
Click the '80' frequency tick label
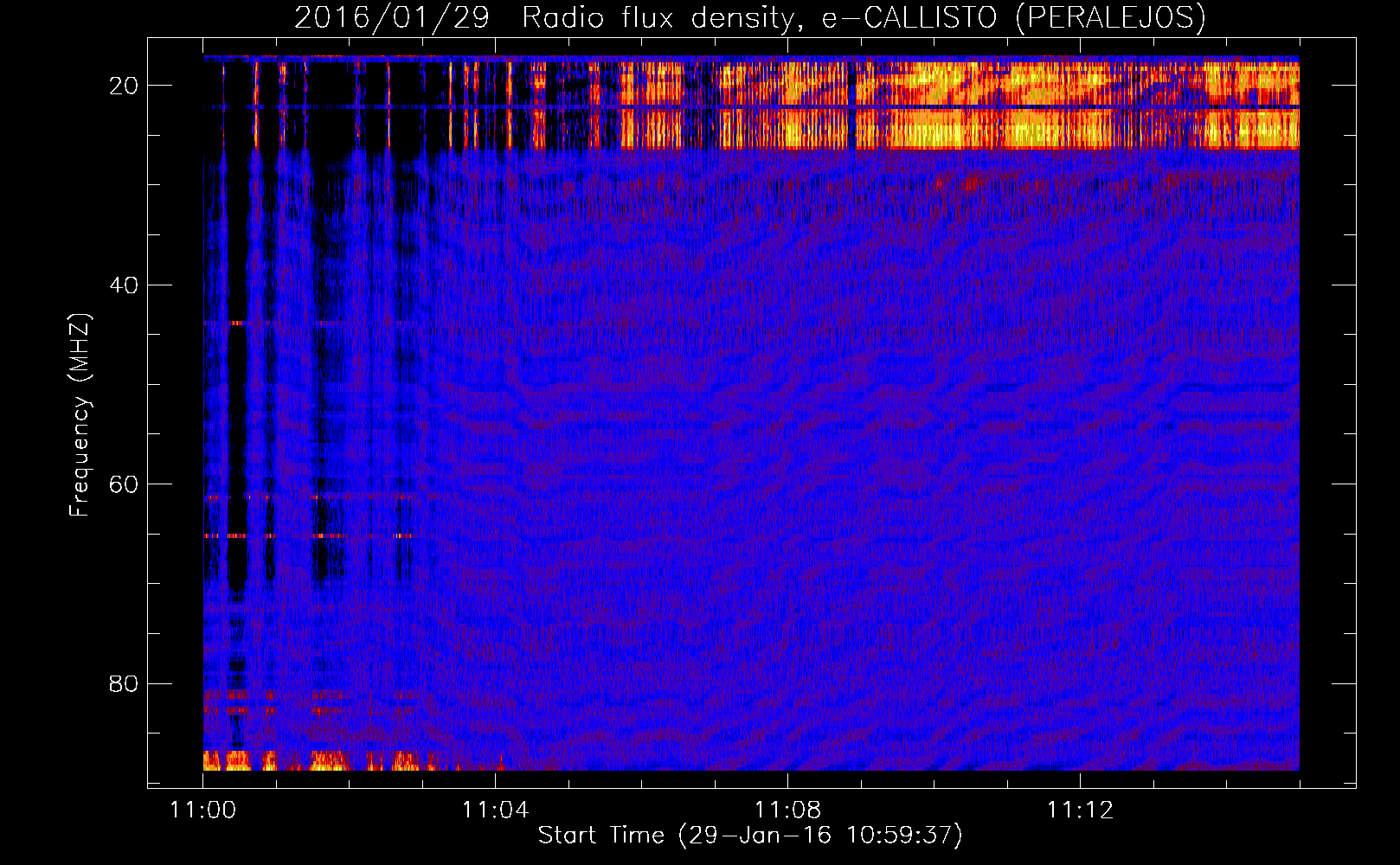[124, 684]
